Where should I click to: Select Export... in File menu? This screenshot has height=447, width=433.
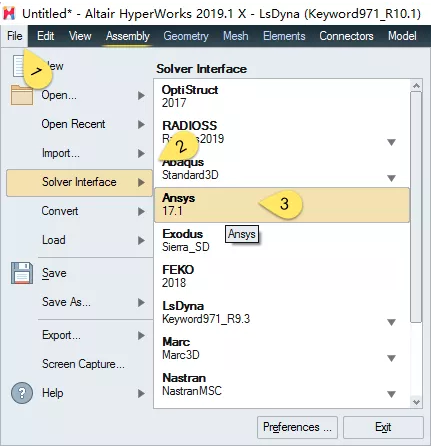coord(79,335)
